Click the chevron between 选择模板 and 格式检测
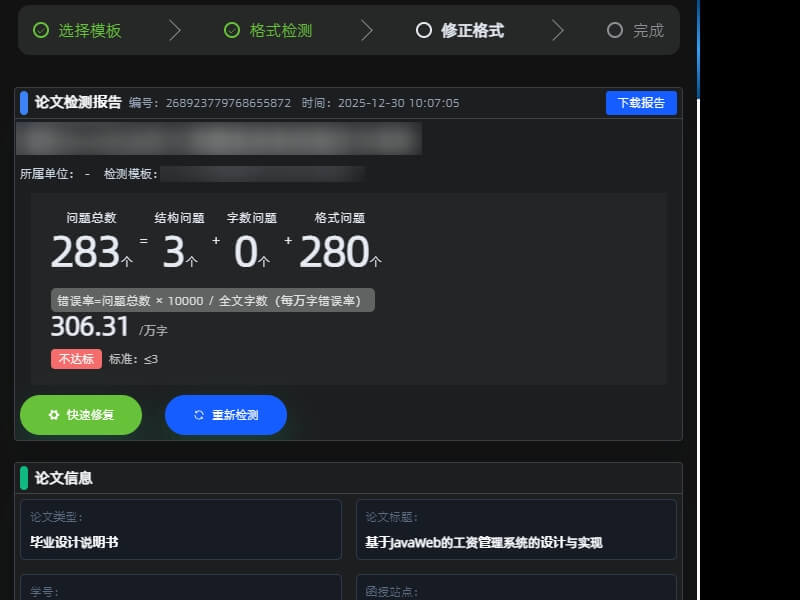Image resolution: width=800 pixels, height=600 pixels. 176,31
